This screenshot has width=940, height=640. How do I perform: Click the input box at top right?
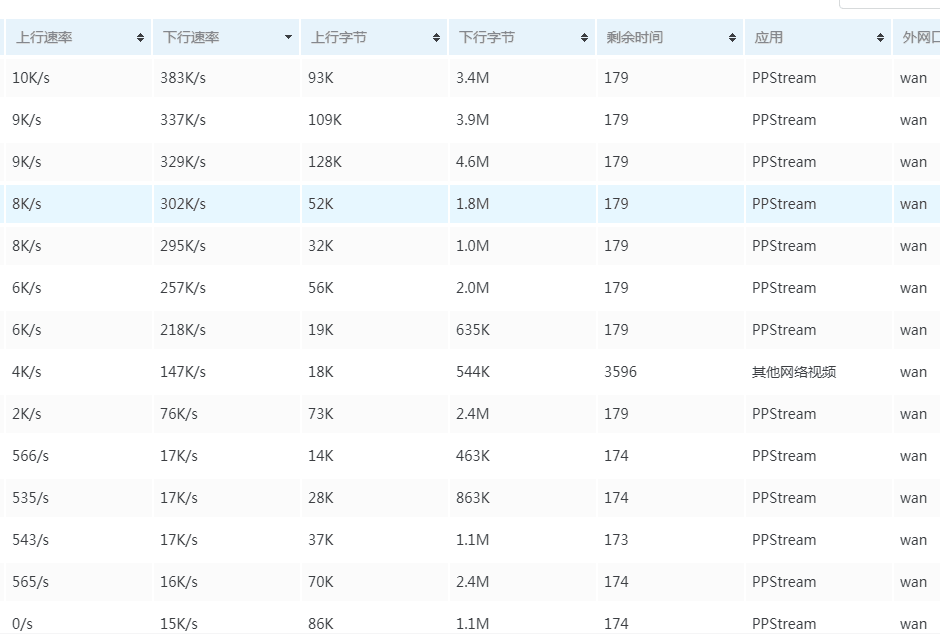tap(890, 3)
